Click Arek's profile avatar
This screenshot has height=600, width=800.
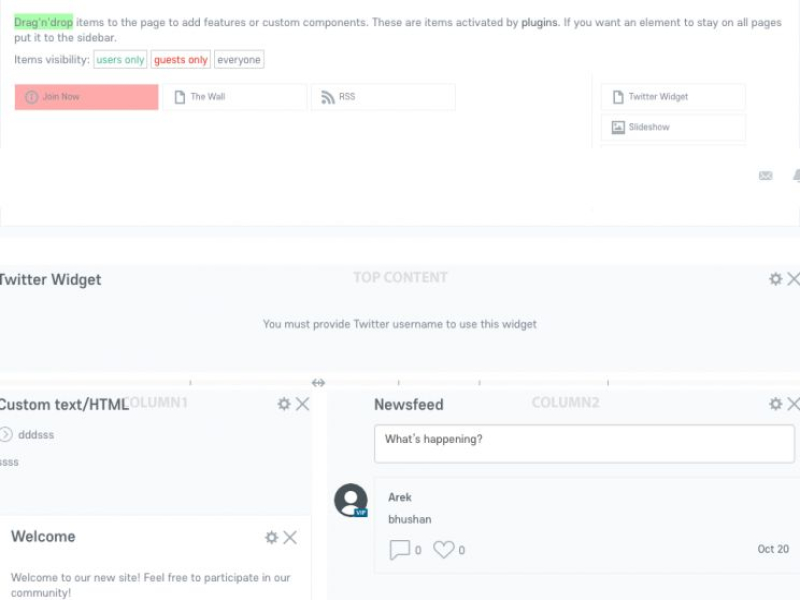click(x=351, y=500)
